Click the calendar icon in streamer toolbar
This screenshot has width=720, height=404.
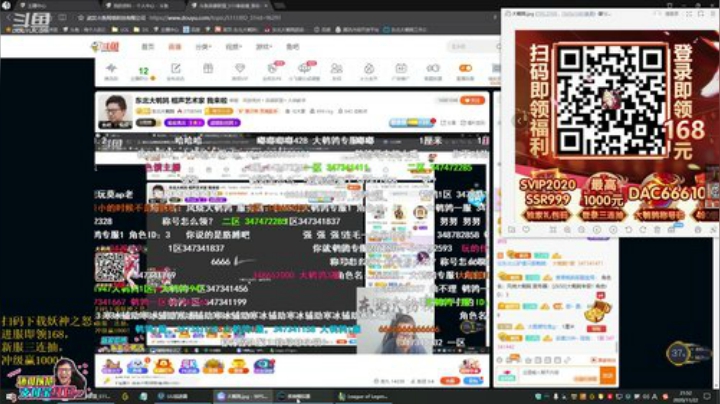coord(401,68)
